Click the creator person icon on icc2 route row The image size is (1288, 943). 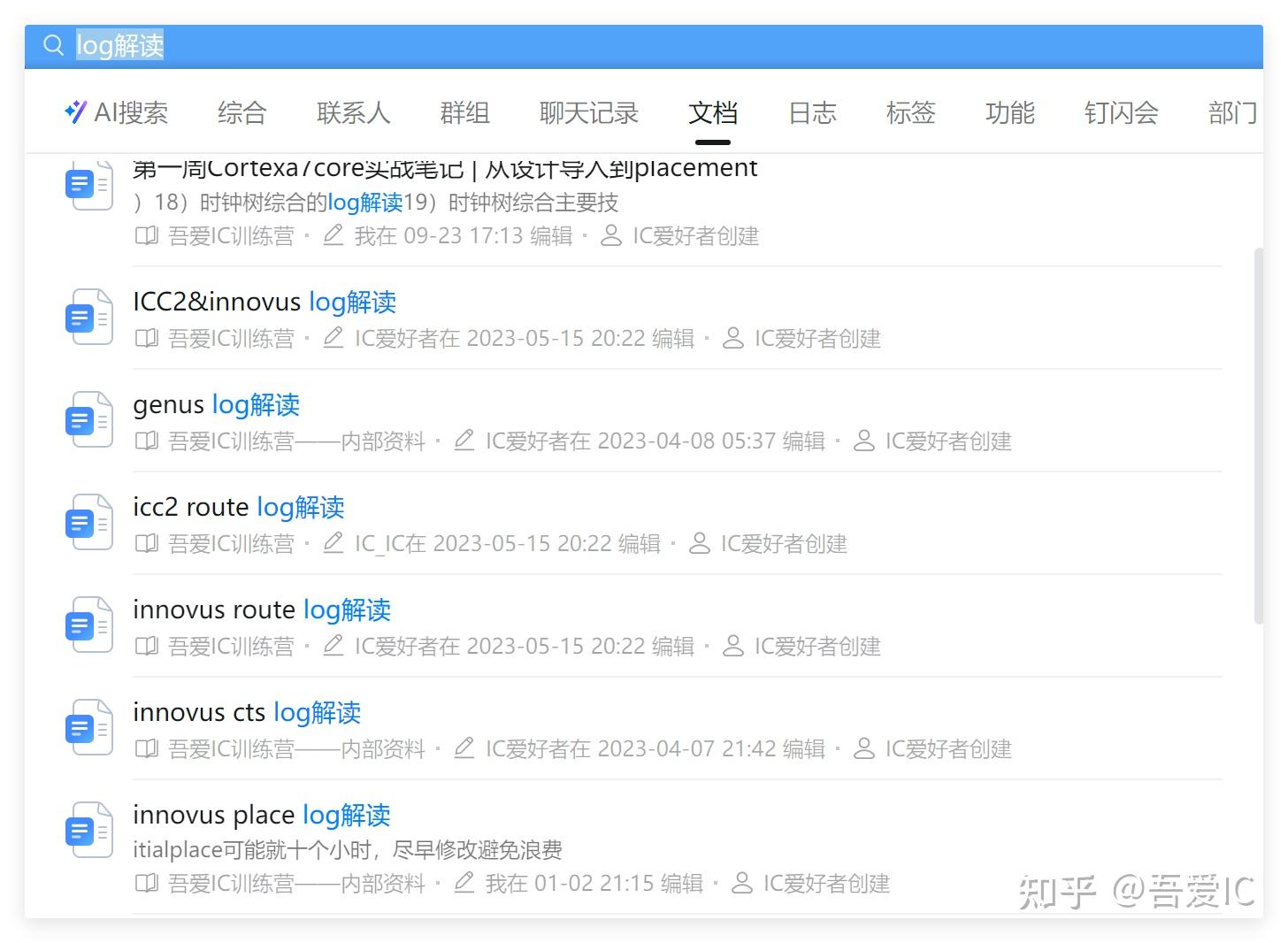[x=697, y=542]
